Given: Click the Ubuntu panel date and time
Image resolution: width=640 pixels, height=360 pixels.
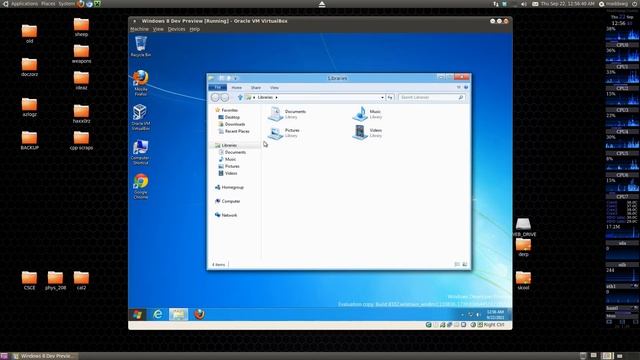Looking at the screenshot, I should click(567, 4).
